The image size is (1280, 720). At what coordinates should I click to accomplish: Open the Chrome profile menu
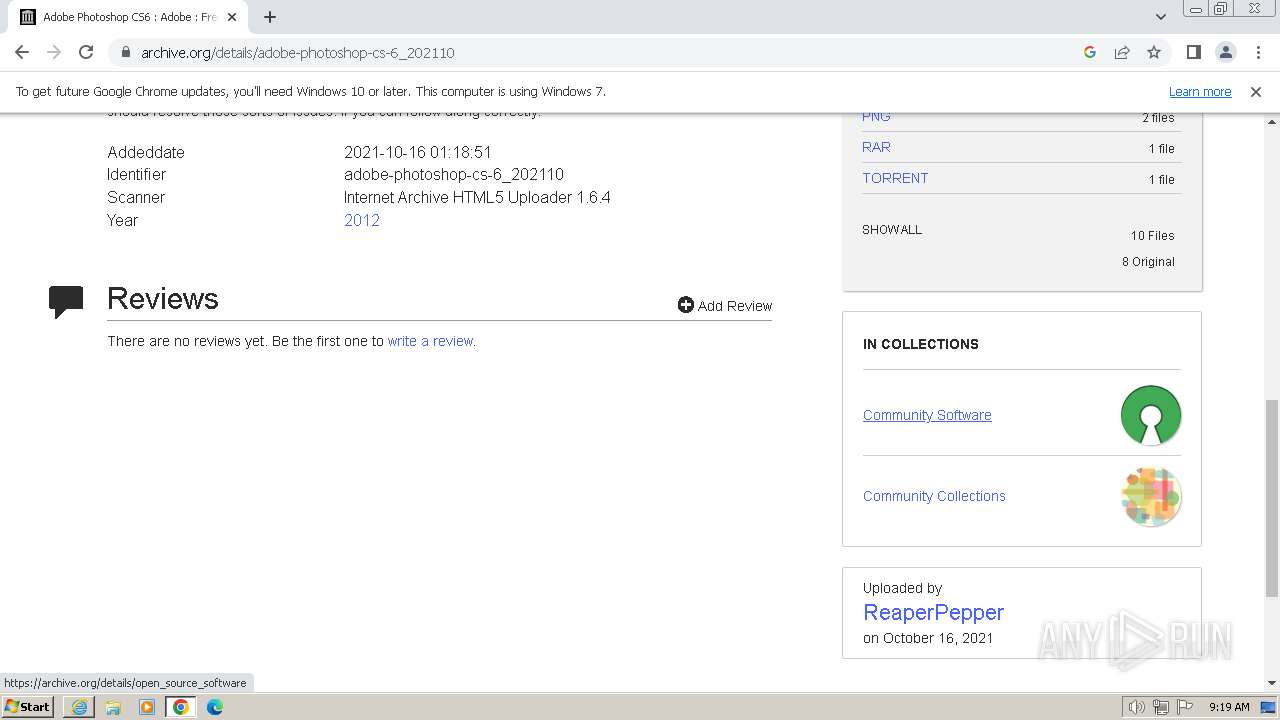[x=1225, y=52]
